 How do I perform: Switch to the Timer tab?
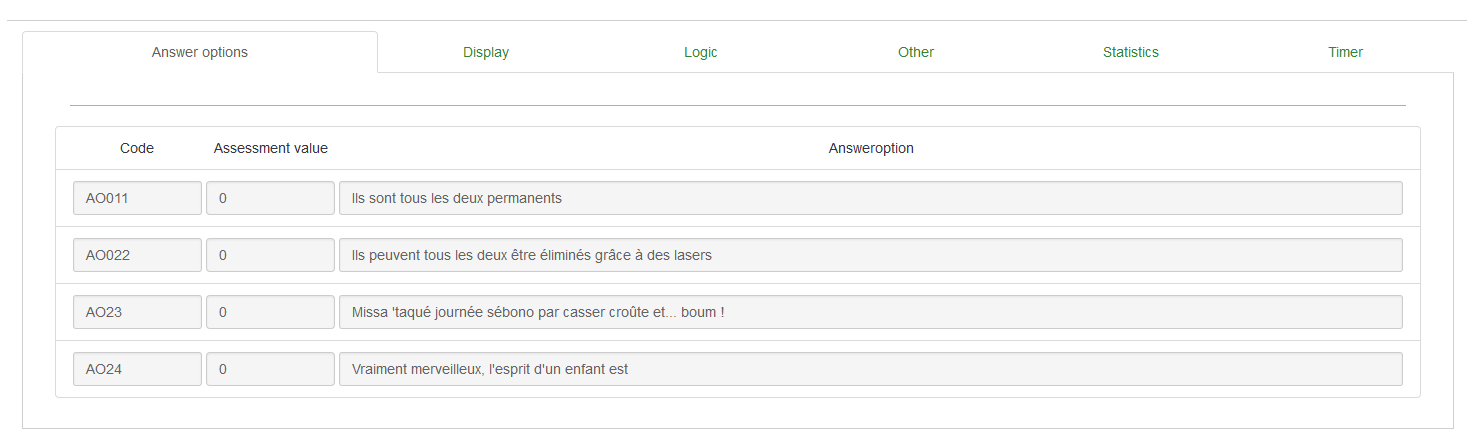tap(1345, 52)
